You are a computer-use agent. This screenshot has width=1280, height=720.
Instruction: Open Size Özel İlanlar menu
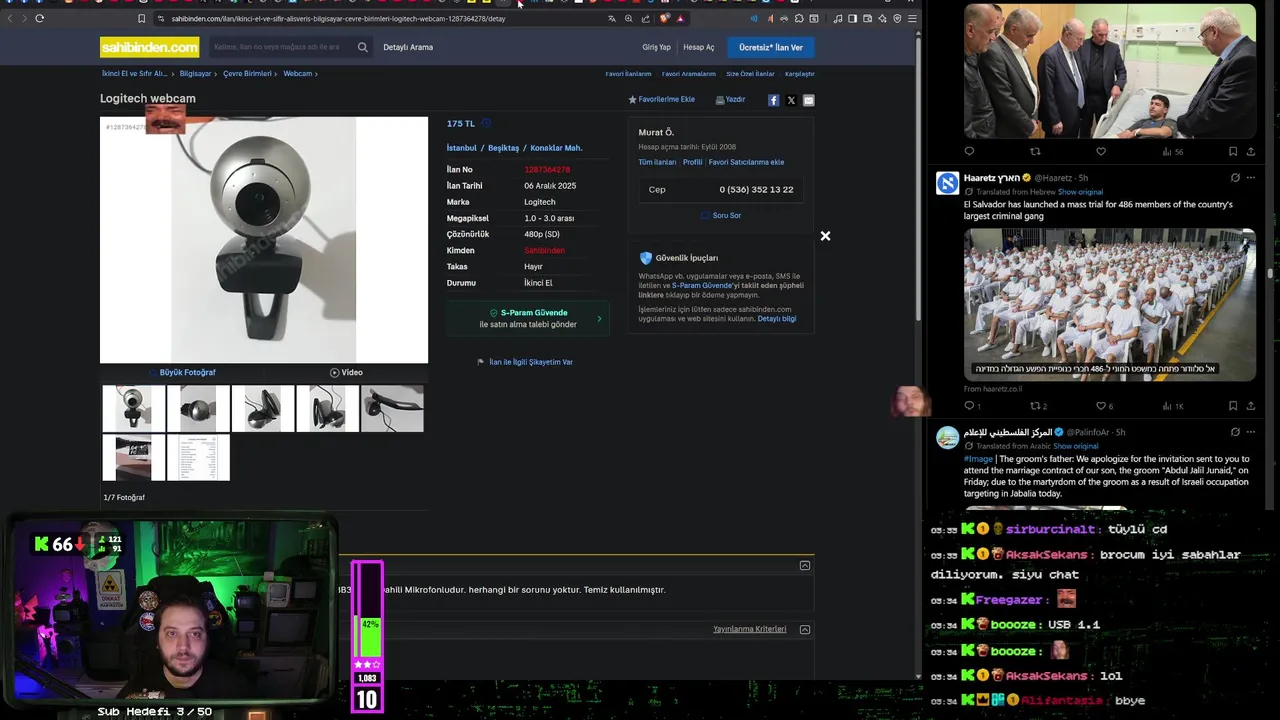[750, 74]
